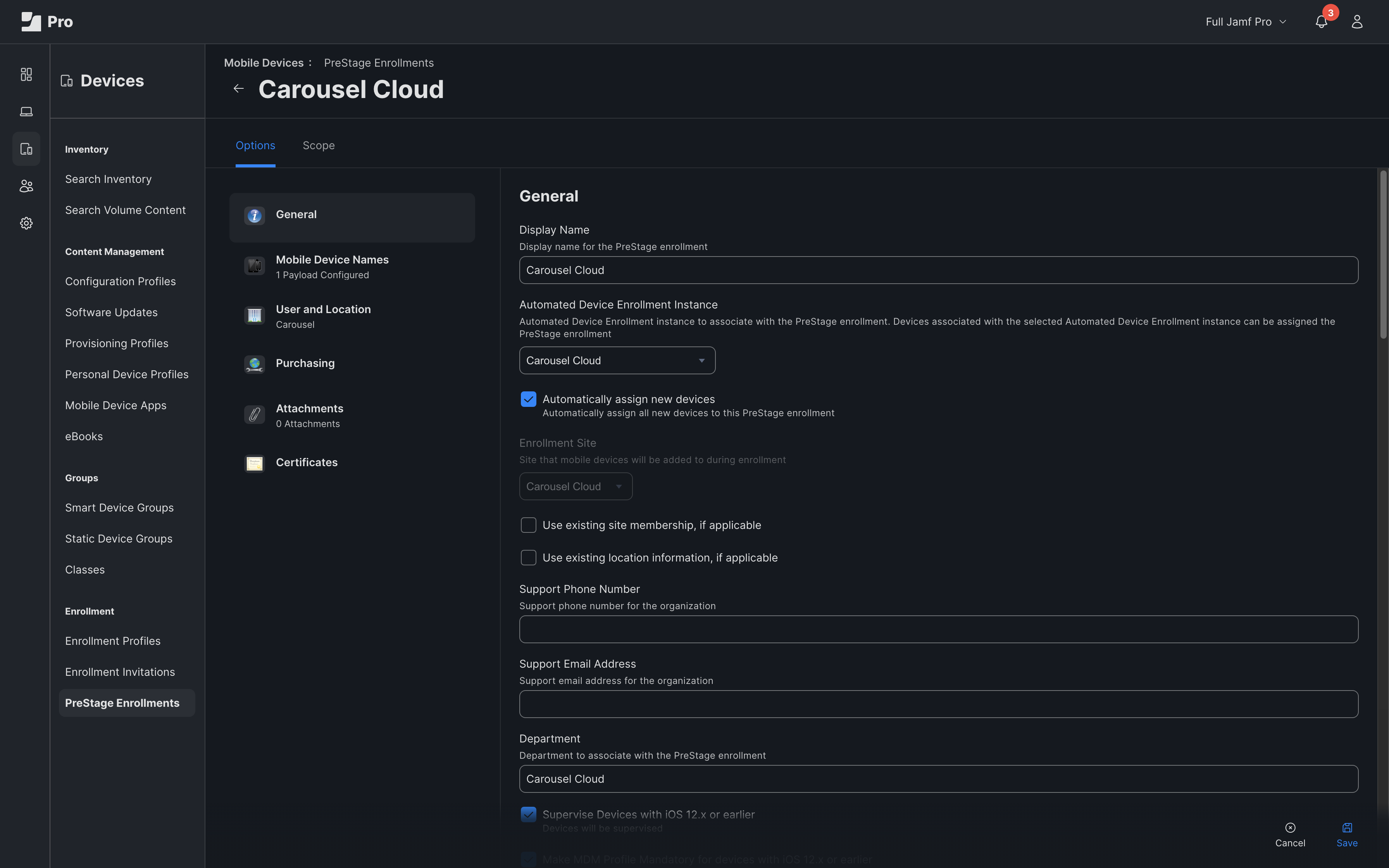Open the Users icon in sidebar
Screen dimensions: 1389x868
click(26, 186)
